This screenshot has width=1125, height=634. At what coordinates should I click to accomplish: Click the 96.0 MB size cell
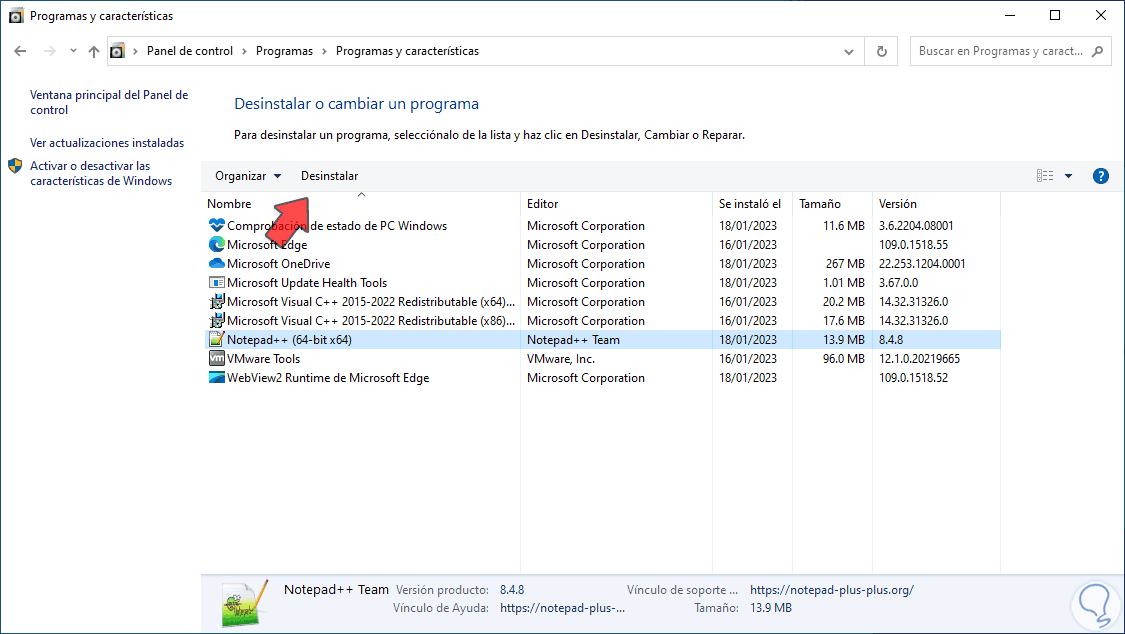[844, 359]
